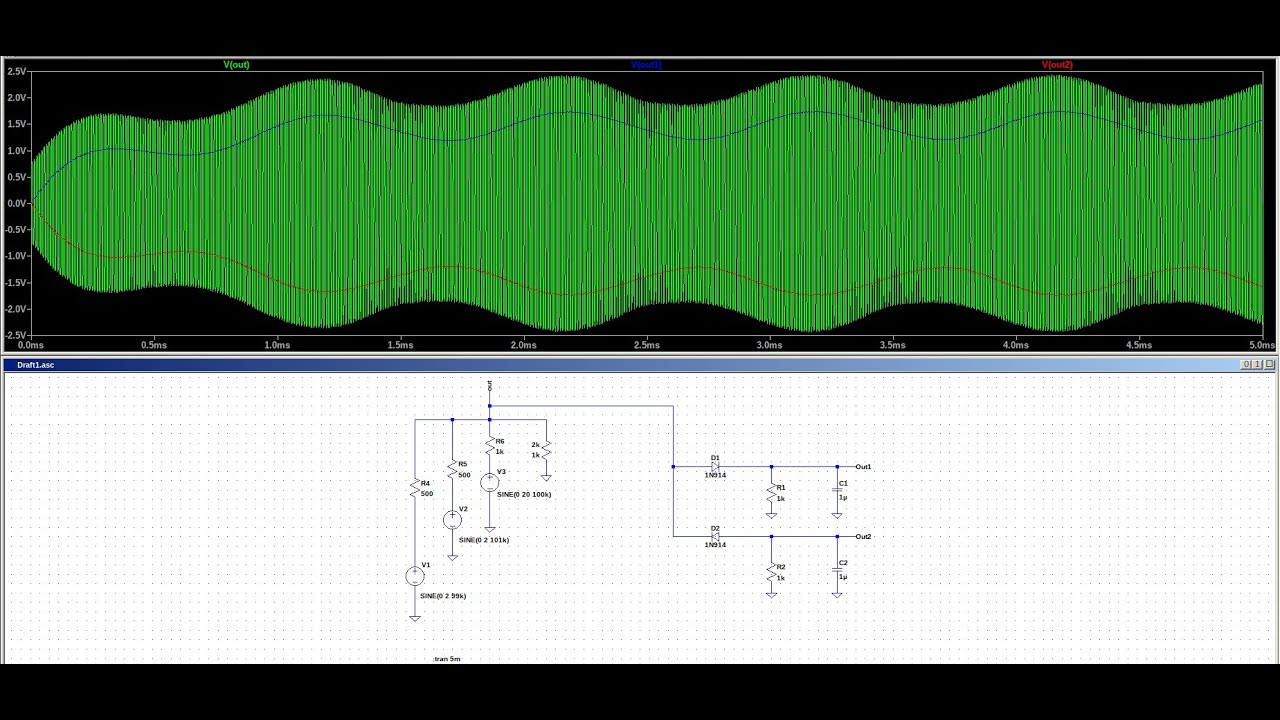Image resolution: width=1280 pixels, height=720 pixels.
Task: Click the SINE(0 2 101k) value text
Action: tap(484, 540)
